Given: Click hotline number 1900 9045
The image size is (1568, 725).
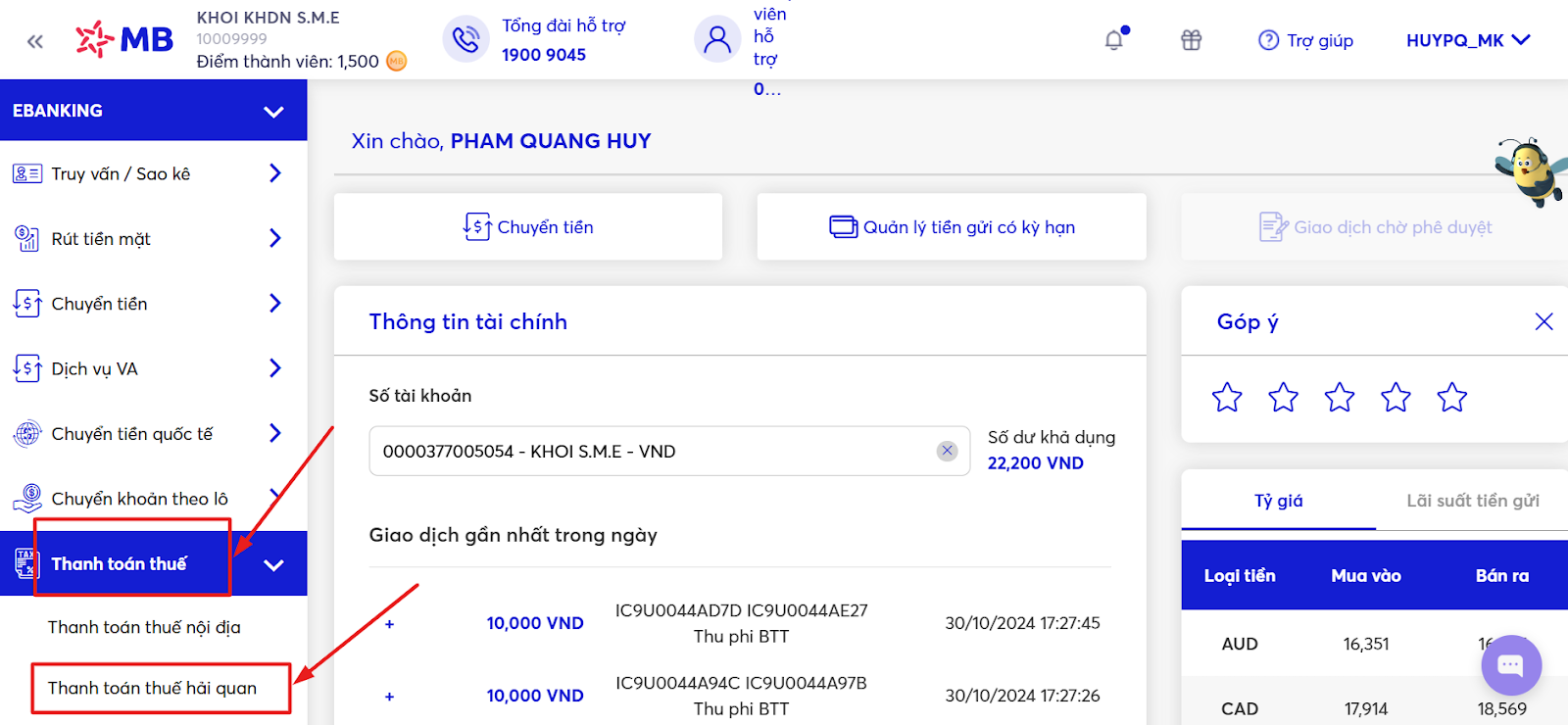Looking at the screenshot, I should [x=544, y=55].
